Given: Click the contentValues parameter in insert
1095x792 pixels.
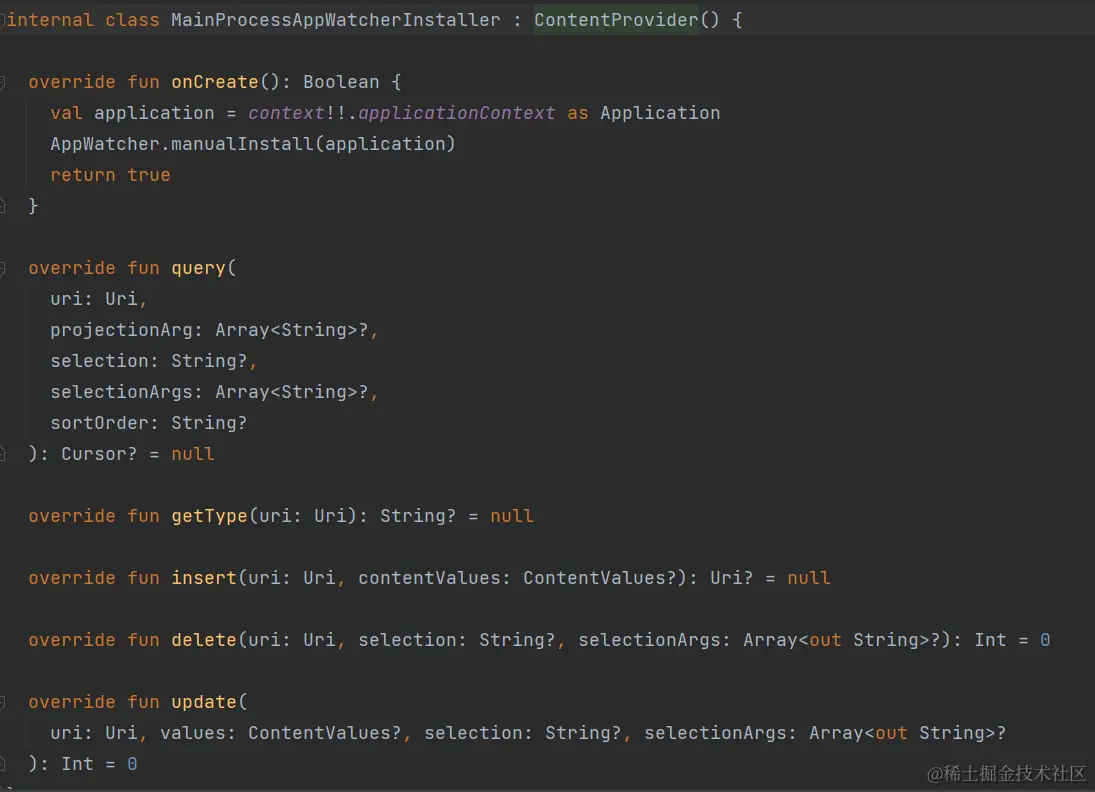Looking at the screenshot, I should tap(429, 578).
